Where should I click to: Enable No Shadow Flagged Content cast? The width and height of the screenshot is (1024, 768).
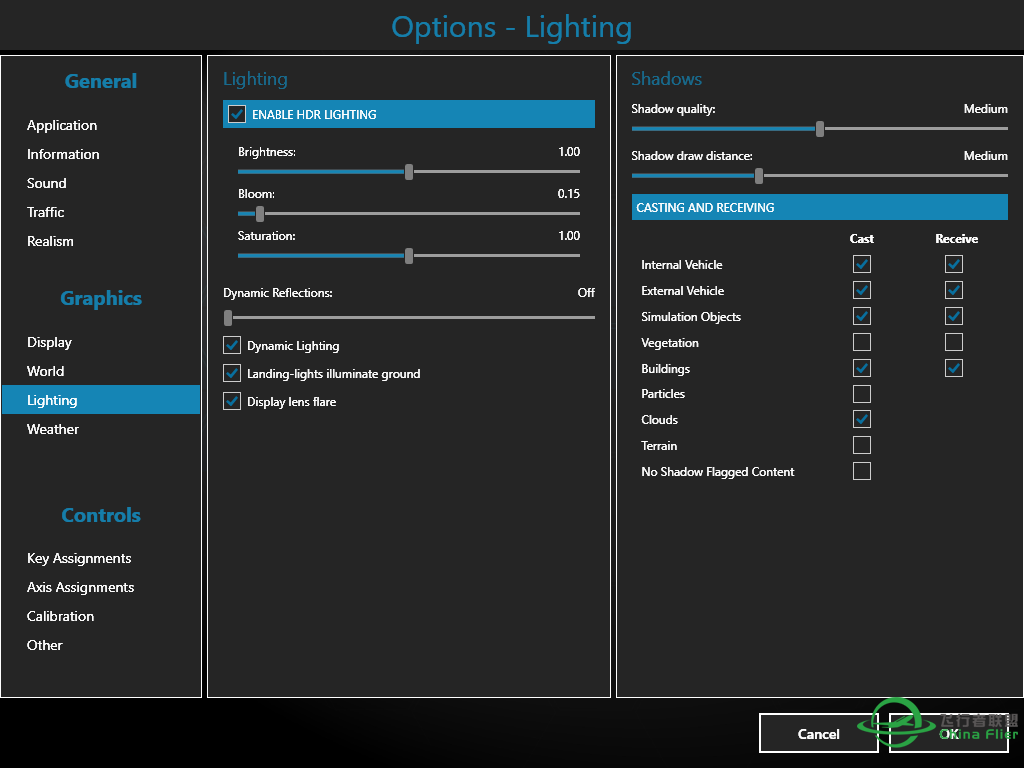[861, 471]
